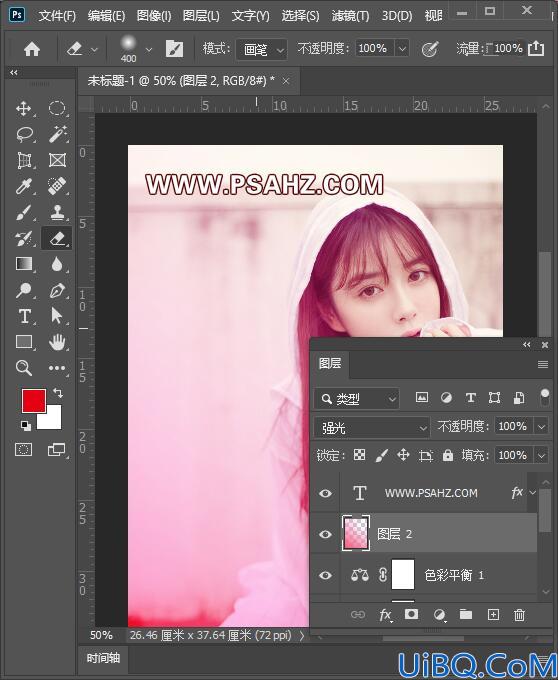
Task: Select the Path Selection tool
Action: (x=57, y=316)
